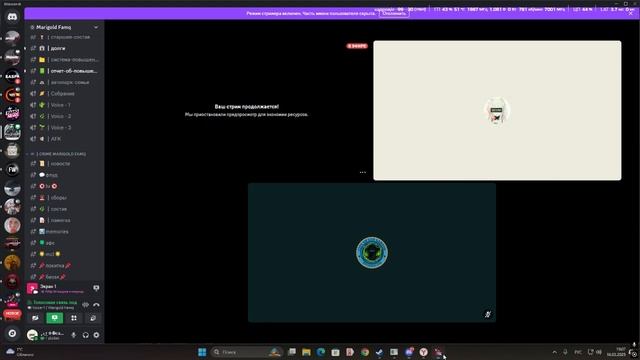Image resolution: width=640 pixels, height=360 pixels.
Task: Show hidden system tray icons chevron
Action: (x=554, y=352)
